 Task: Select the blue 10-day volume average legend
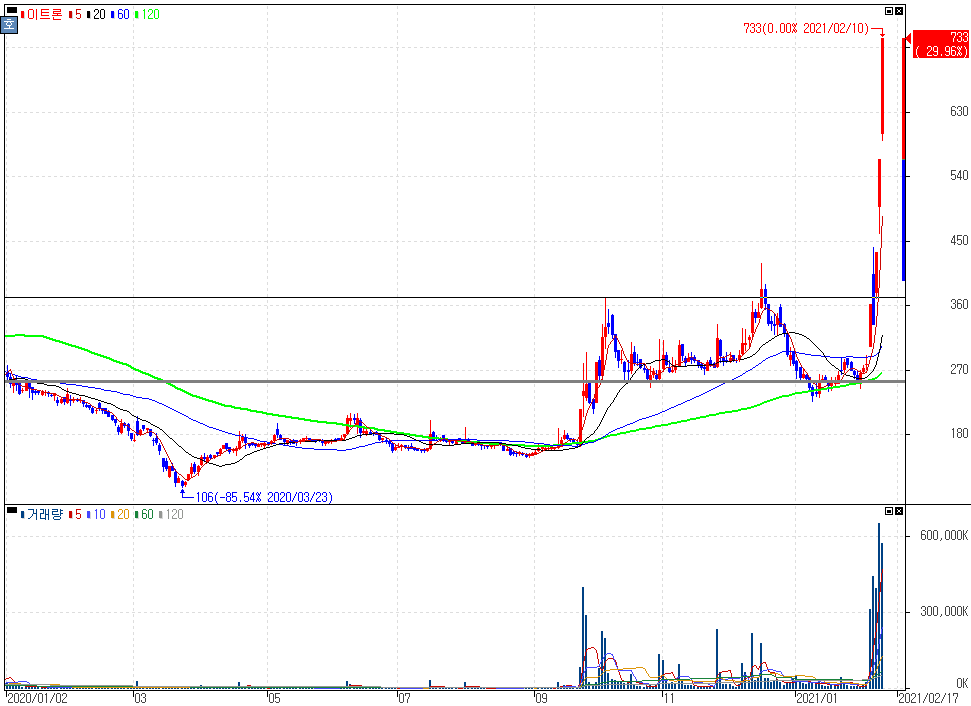[97, 515]
